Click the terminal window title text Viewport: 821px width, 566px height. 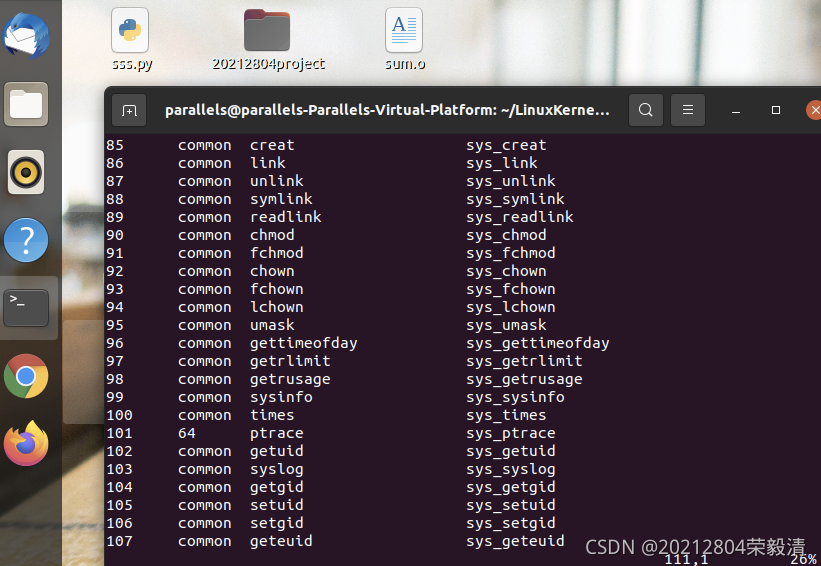click(387, 110)
